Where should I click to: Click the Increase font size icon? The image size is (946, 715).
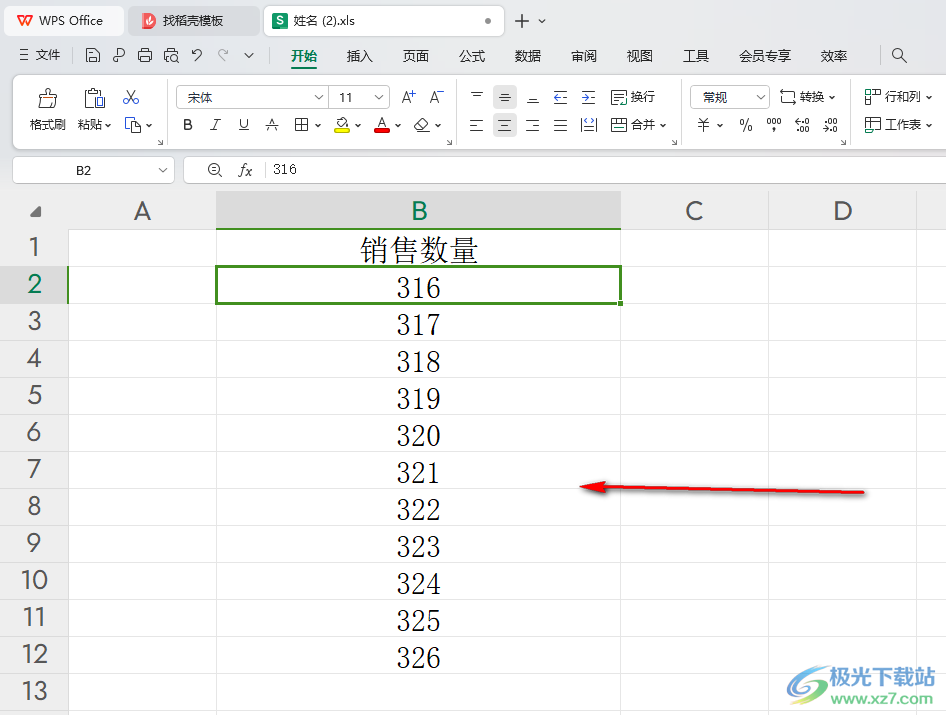(408, 98)
